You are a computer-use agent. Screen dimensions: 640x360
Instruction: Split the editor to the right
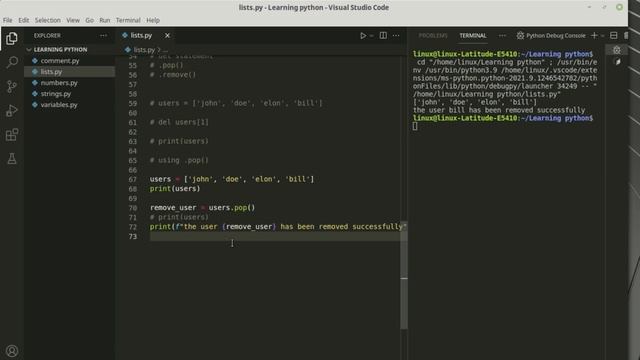(x=383, y=36)
